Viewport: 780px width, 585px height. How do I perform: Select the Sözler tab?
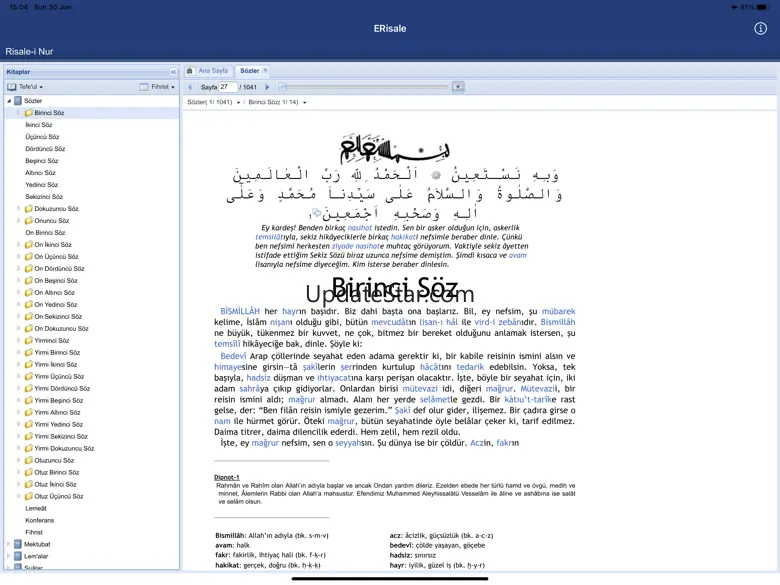(x=249, y=71)
